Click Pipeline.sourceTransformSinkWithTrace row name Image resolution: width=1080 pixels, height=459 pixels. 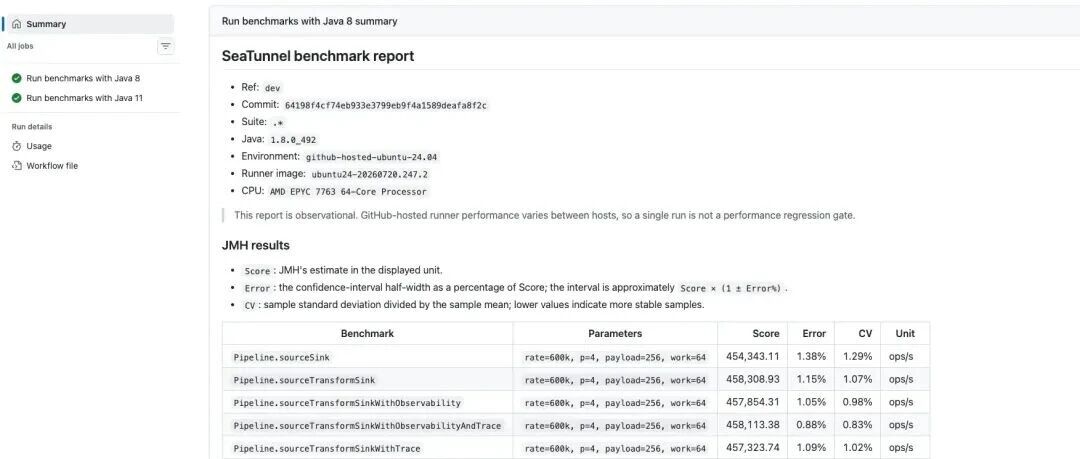326,449
